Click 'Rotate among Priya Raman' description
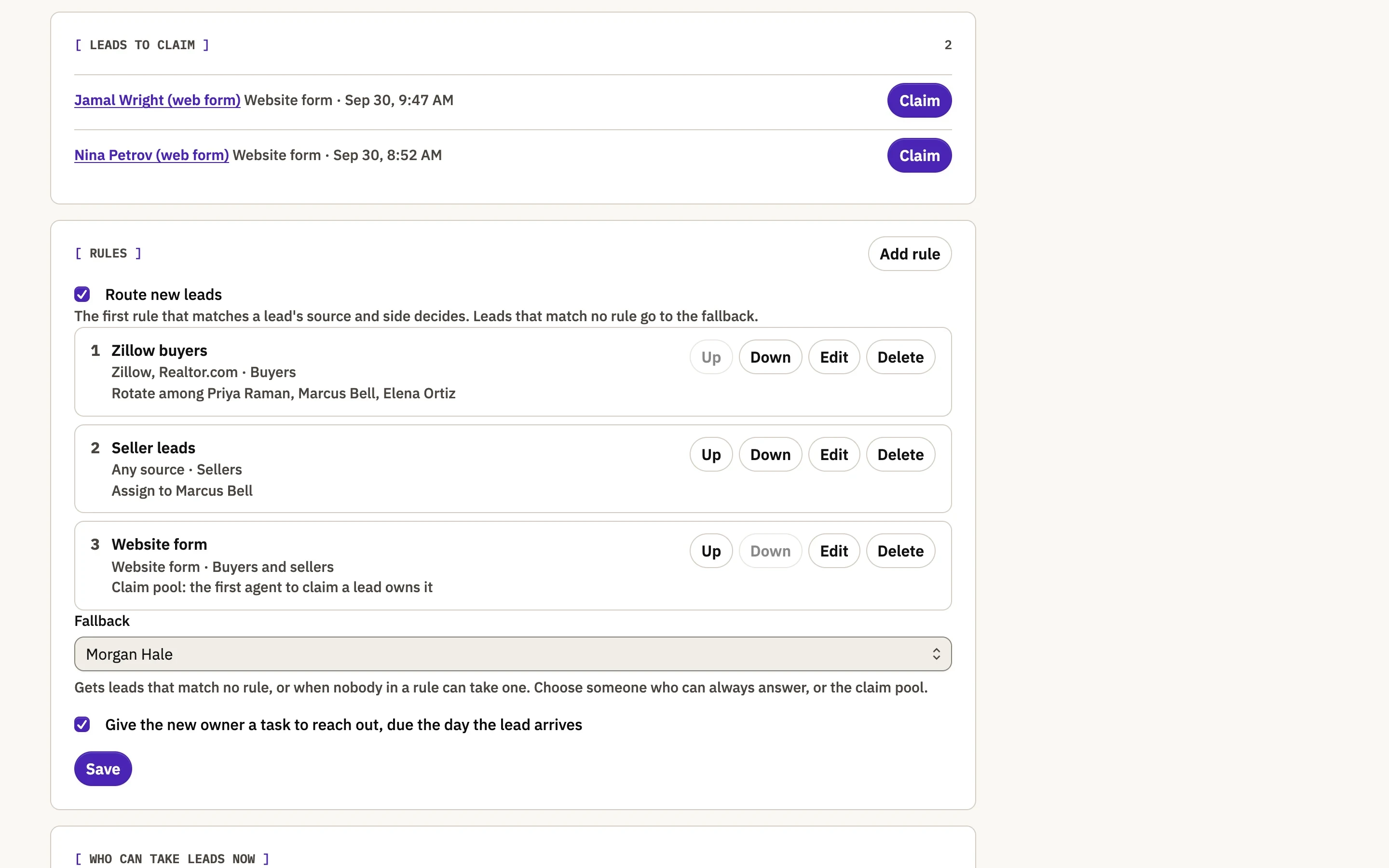1389x868 pixels. click(x=284, y=393)
